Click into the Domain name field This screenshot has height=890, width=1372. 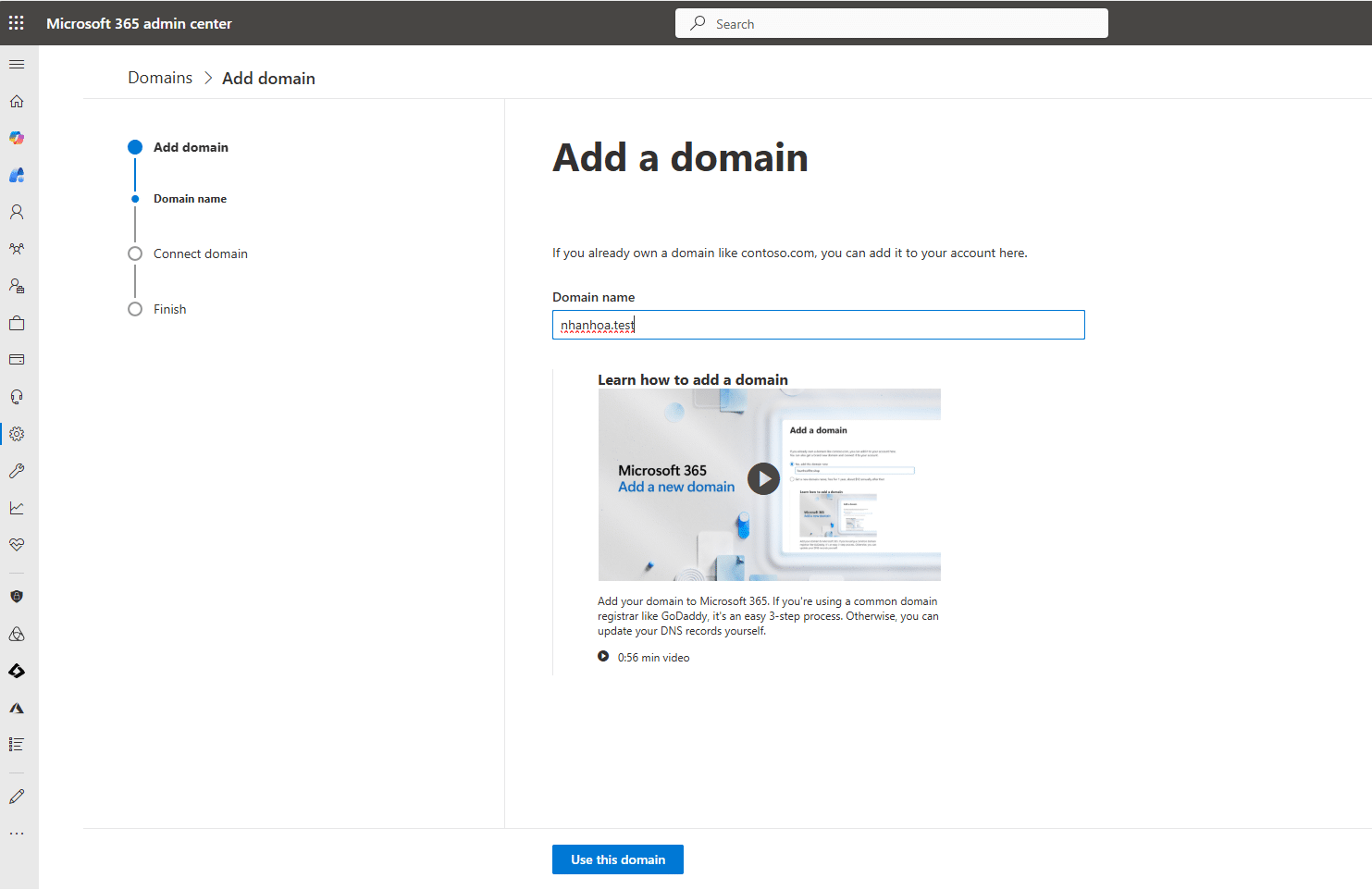(x=818, y=325)
